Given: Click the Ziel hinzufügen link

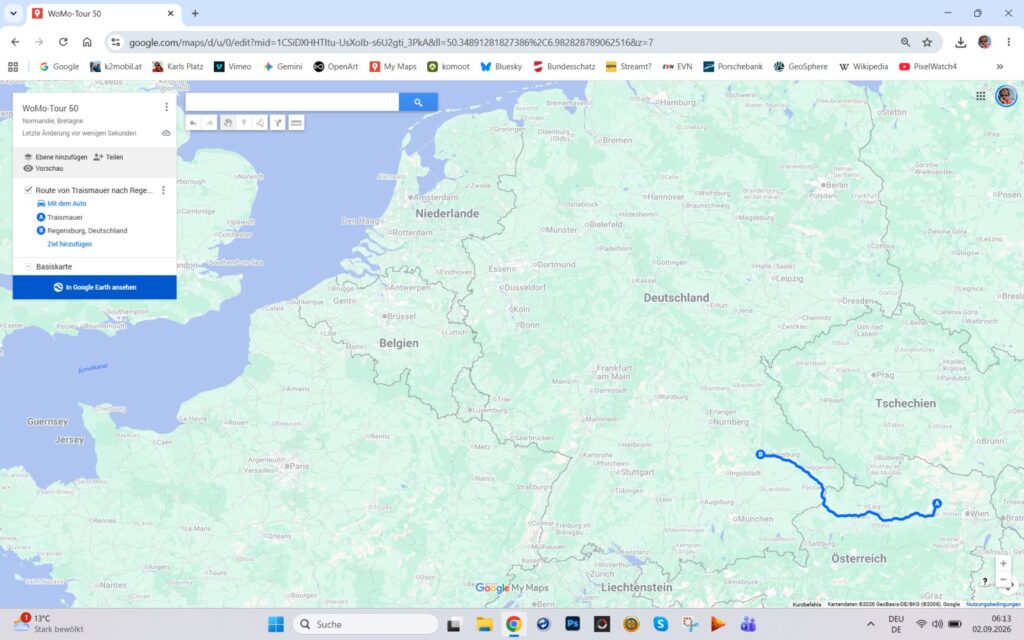Looking at the screenshot, I should [69, 244].
